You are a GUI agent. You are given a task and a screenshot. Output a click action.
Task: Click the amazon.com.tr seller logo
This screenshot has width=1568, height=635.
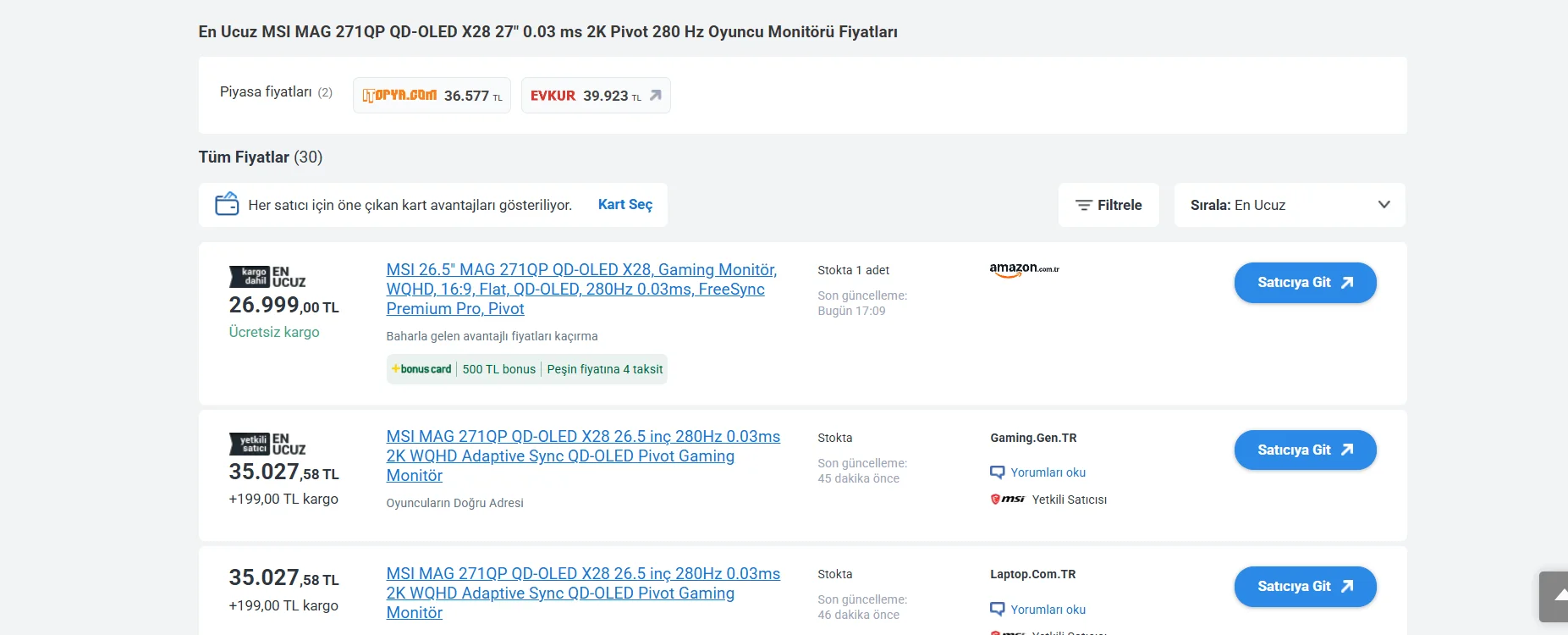1024,269
